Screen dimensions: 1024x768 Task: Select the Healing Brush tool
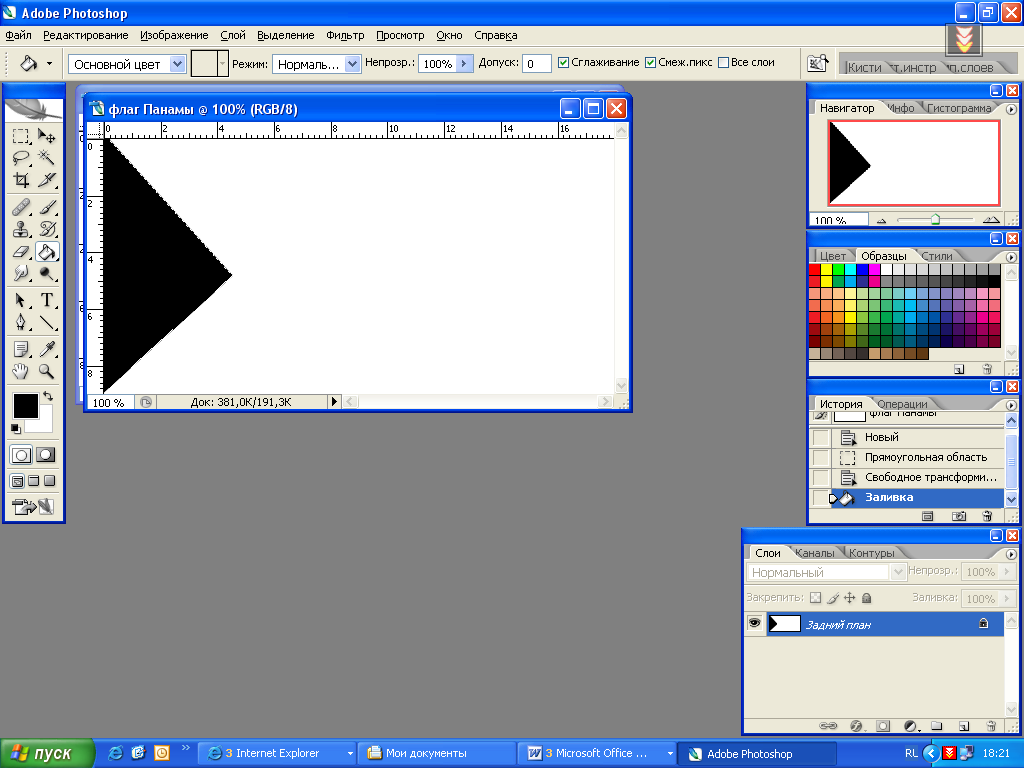[x=21, y=207]
